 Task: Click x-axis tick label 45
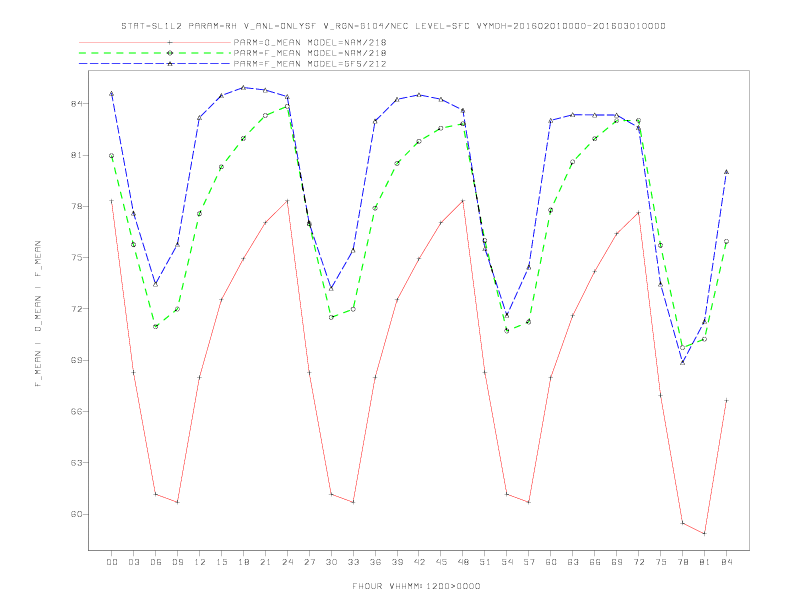tap(441, 562)
